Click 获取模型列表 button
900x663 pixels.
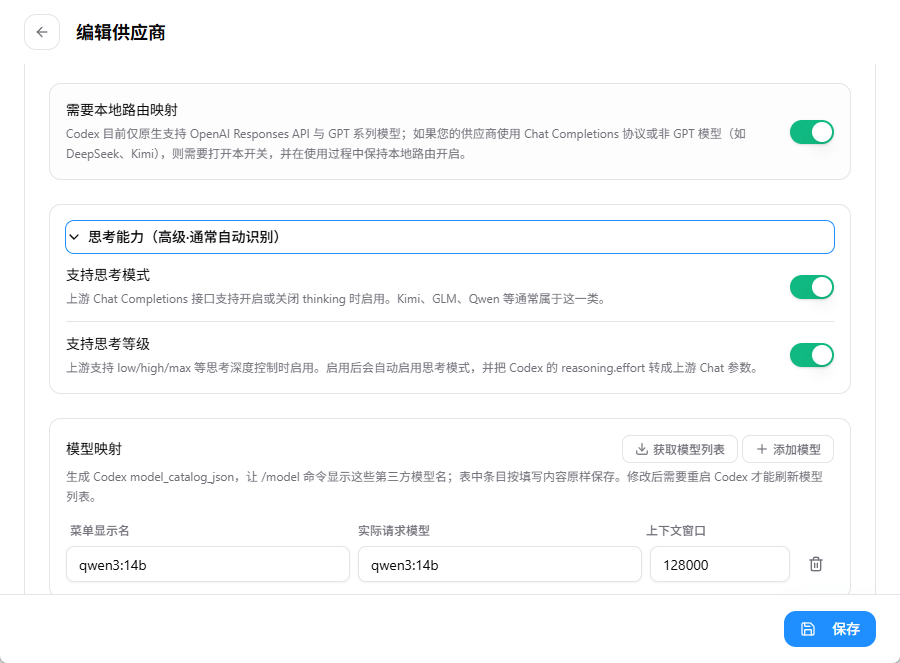pos(680,449)
